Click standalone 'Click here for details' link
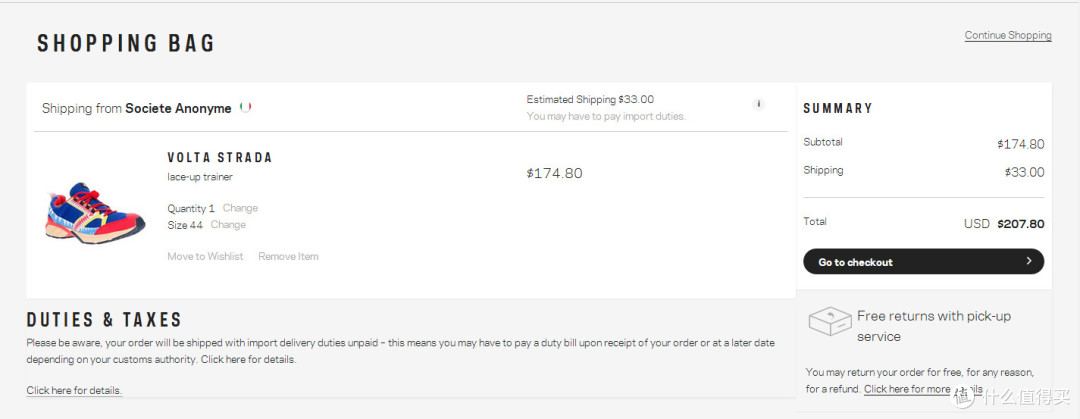 (x=74, y=390)
